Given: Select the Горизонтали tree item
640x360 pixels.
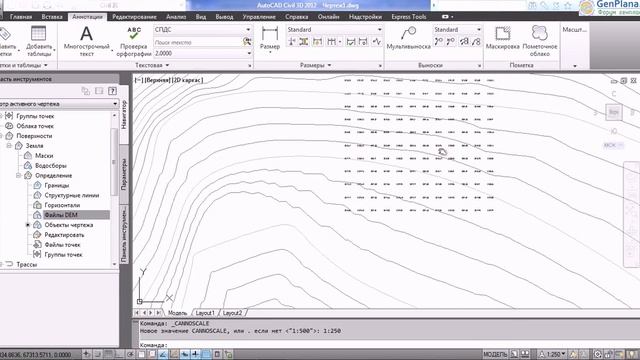Looking at the screenshot, I should (62, 205).
